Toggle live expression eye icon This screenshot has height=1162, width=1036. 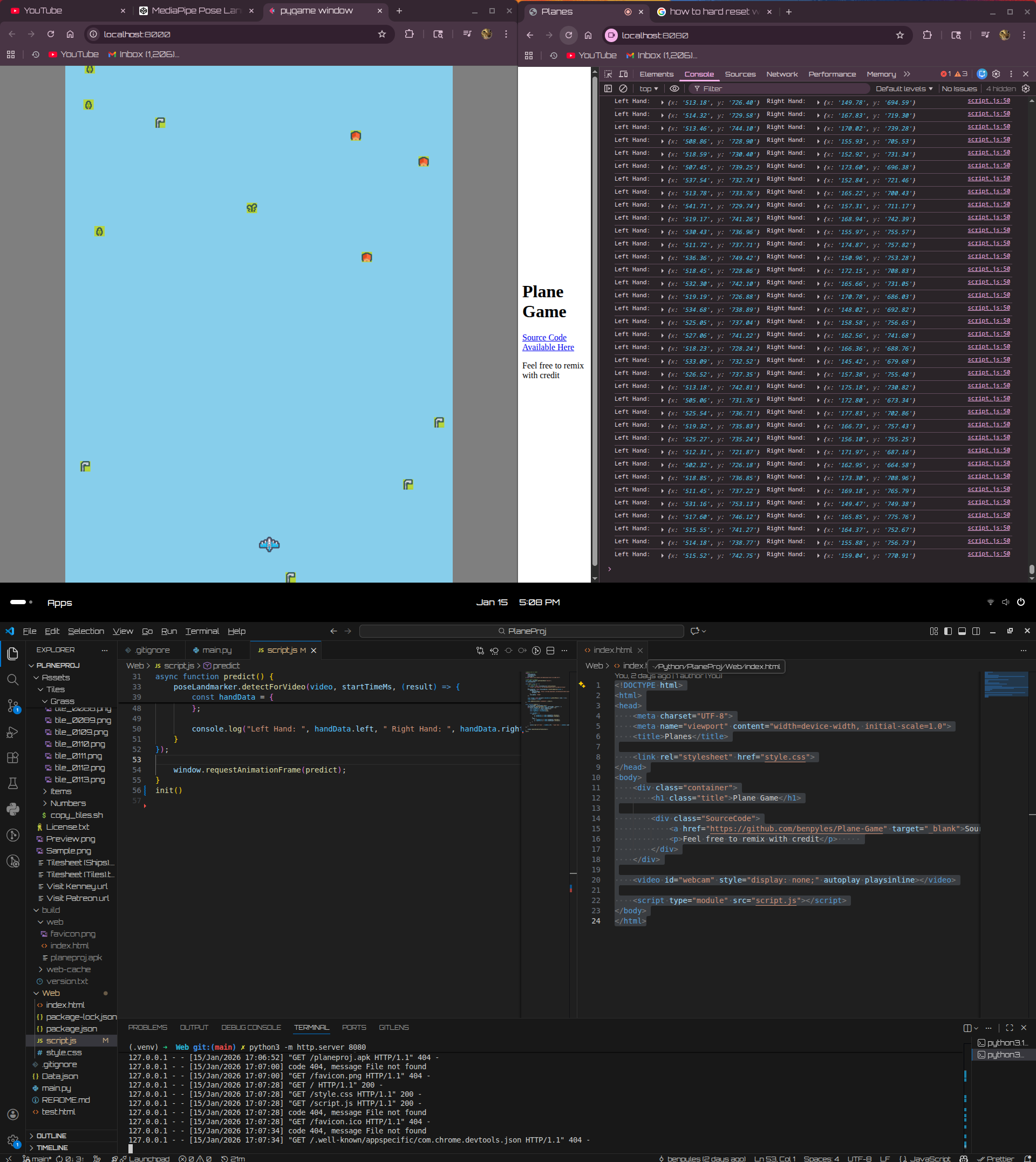pyautogui.click(x=674, y=89)
